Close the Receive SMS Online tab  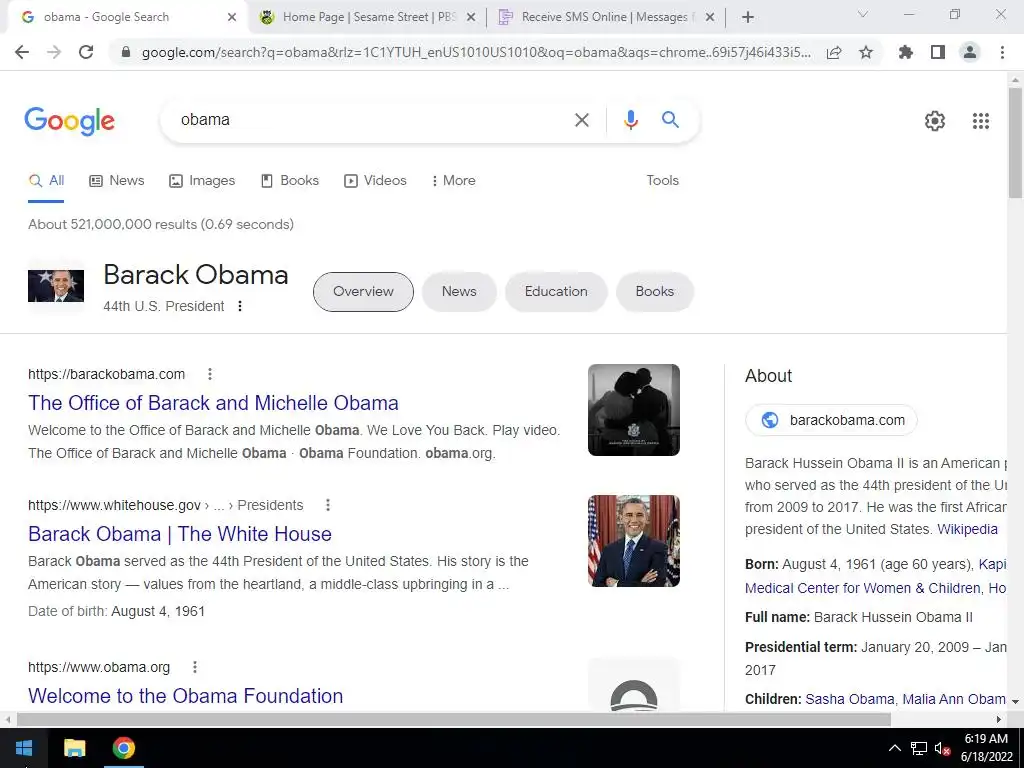pos(711,17)
